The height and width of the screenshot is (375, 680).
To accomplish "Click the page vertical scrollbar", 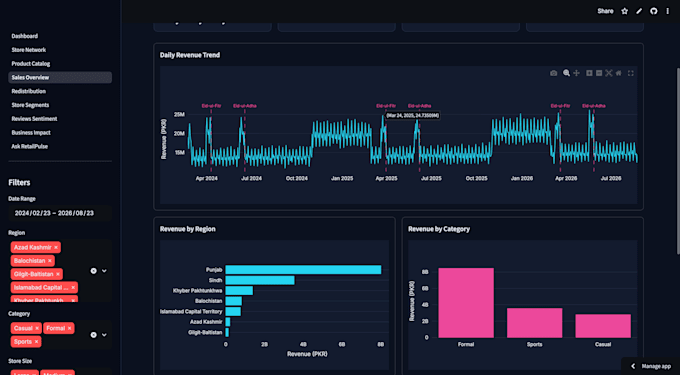I will [x=678, y=160].
